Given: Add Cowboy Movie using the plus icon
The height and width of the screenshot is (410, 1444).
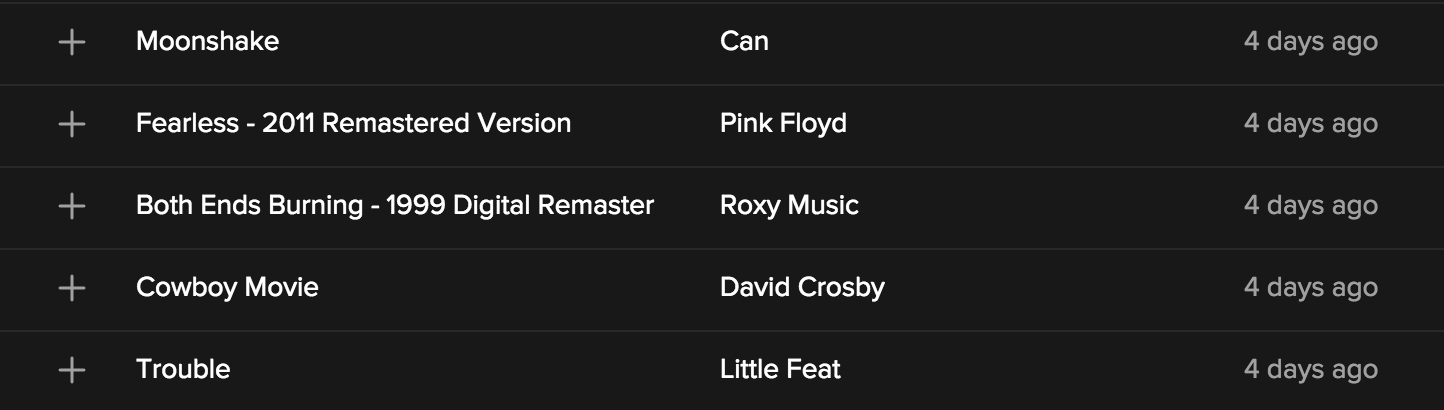Looking at the screenshot, I should click(71, 288).
